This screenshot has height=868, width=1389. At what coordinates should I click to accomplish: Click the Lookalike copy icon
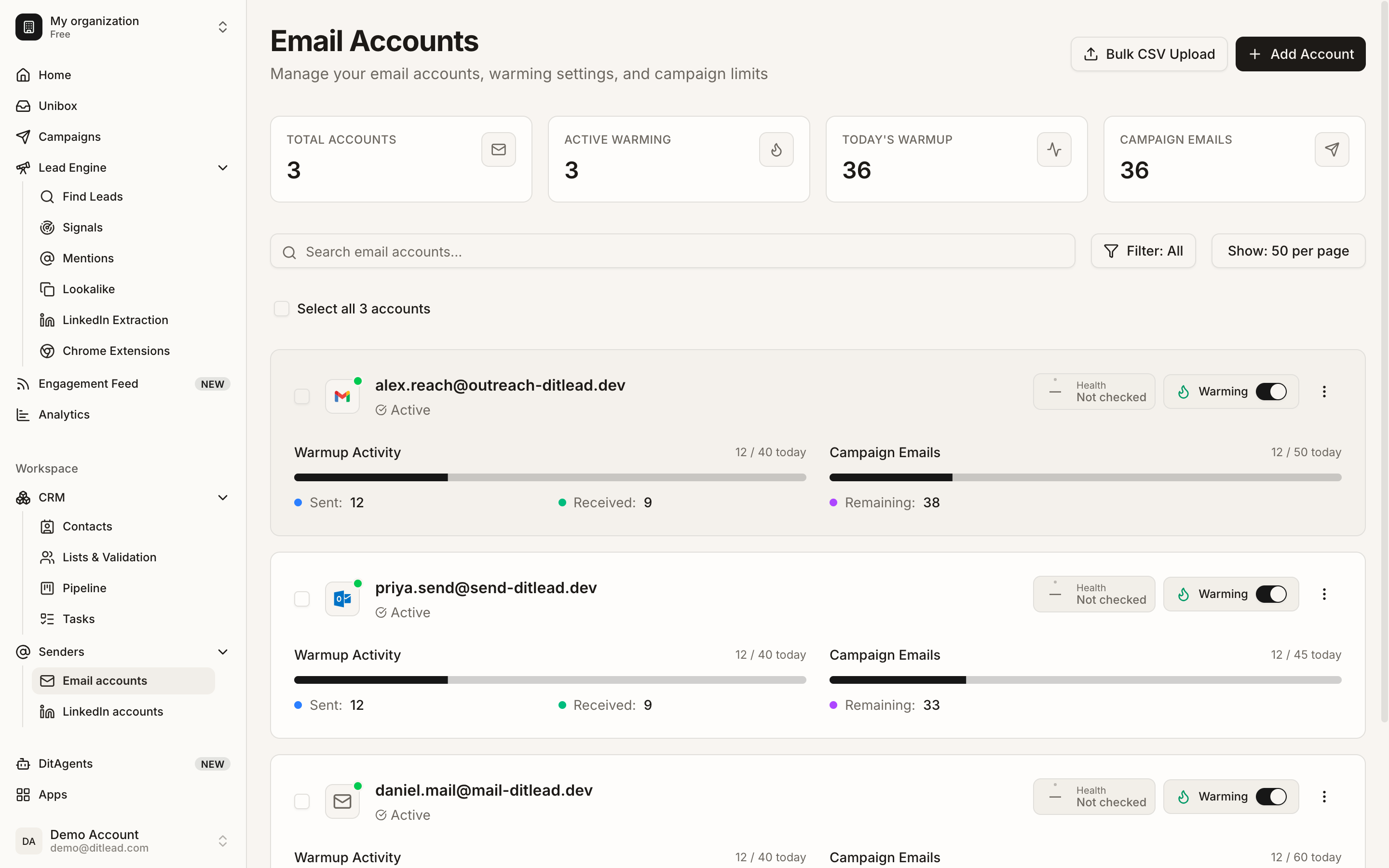click(47, 289)
